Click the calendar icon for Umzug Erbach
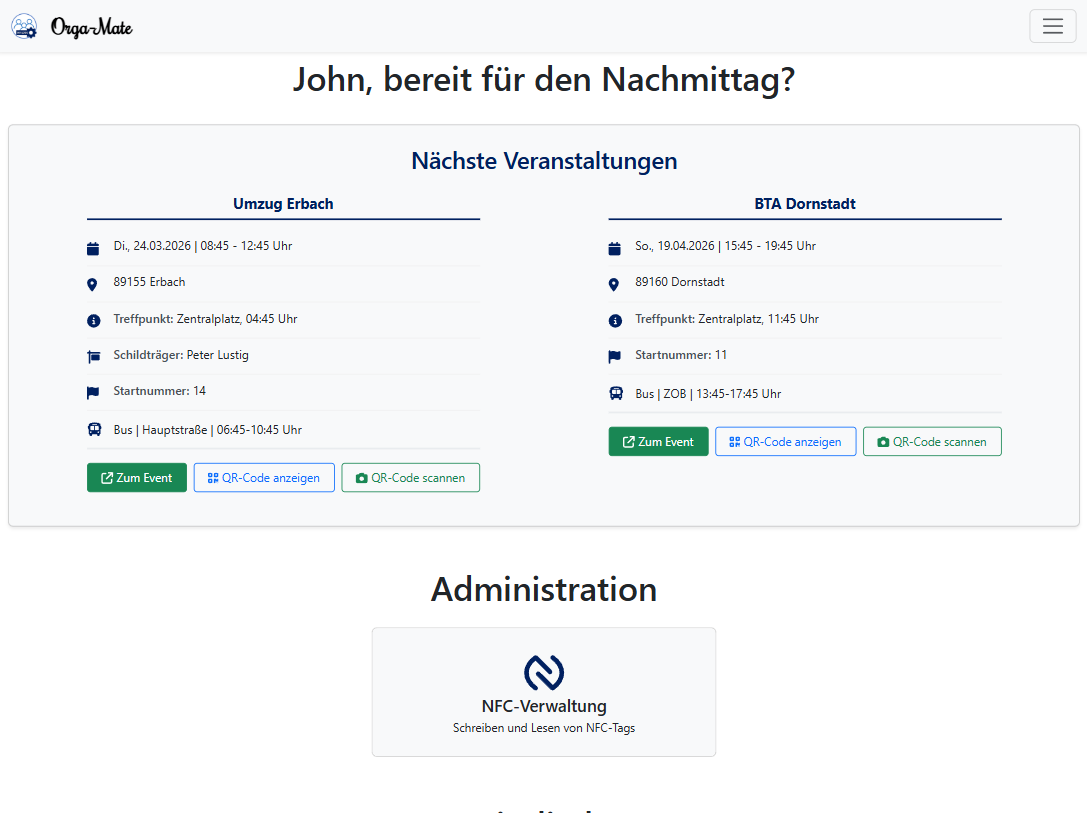Image resolution: width=1087 pixels, height=813 pixels. coord(93,245)
